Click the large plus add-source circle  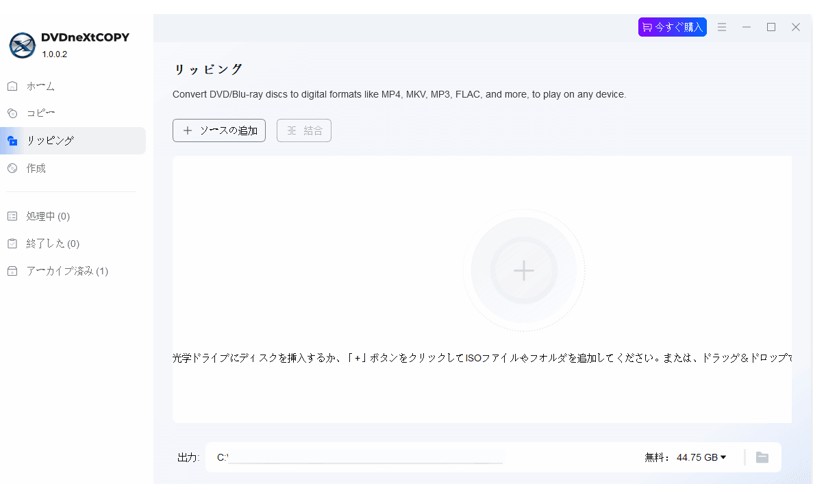coord(524,270)
